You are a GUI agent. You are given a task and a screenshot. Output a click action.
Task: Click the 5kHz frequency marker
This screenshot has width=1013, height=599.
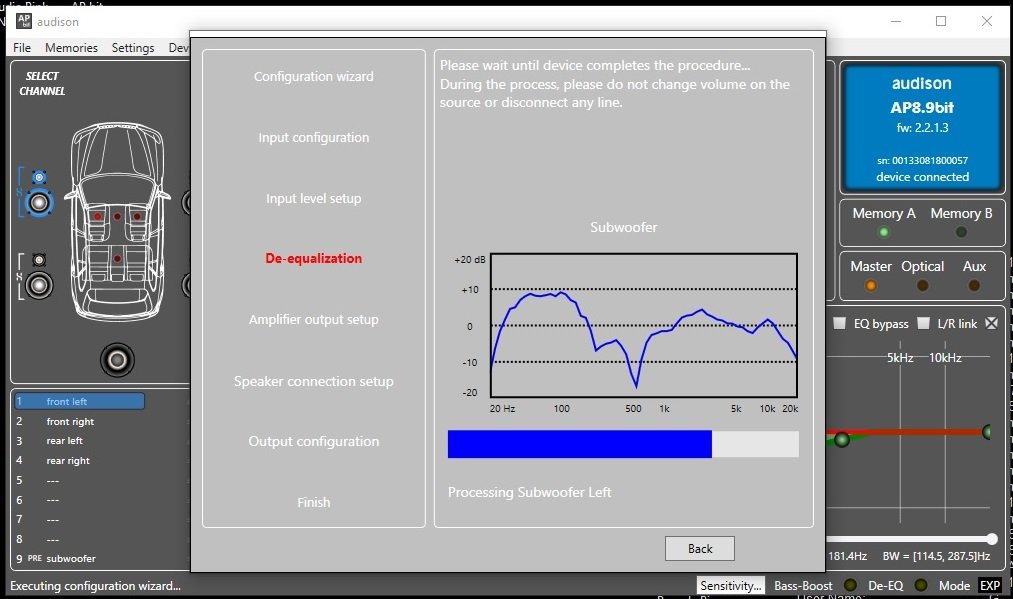tap(900, 357)
